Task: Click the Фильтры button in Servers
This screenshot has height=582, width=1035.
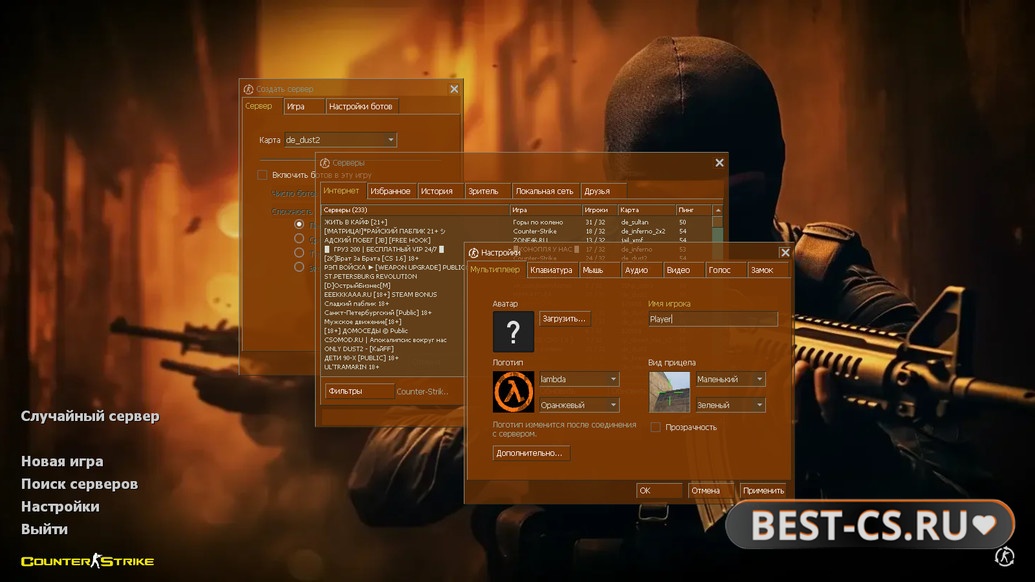Action: point(359,391)
